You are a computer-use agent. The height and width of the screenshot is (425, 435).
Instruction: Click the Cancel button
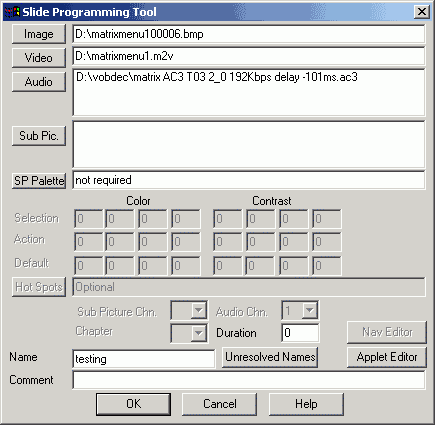220,404
